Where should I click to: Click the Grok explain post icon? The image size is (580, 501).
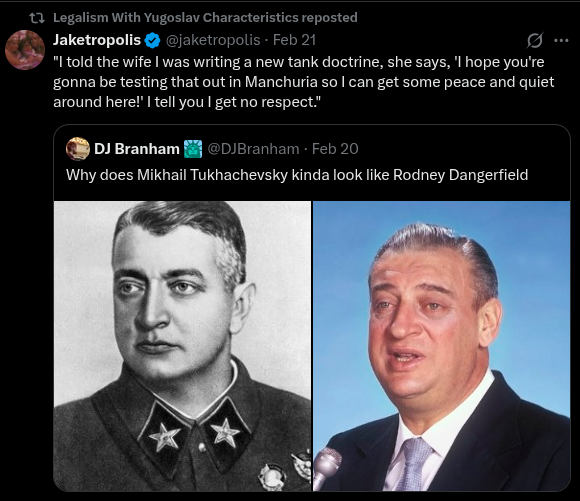pos(535,40)
